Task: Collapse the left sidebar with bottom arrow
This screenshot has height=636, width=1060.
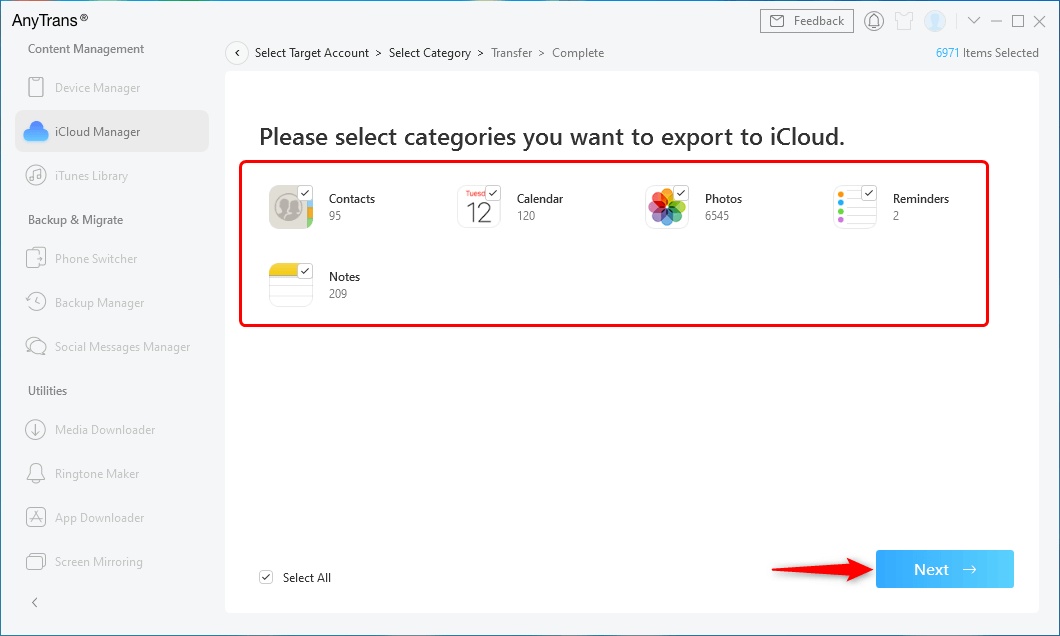Action: pos(35,602)
